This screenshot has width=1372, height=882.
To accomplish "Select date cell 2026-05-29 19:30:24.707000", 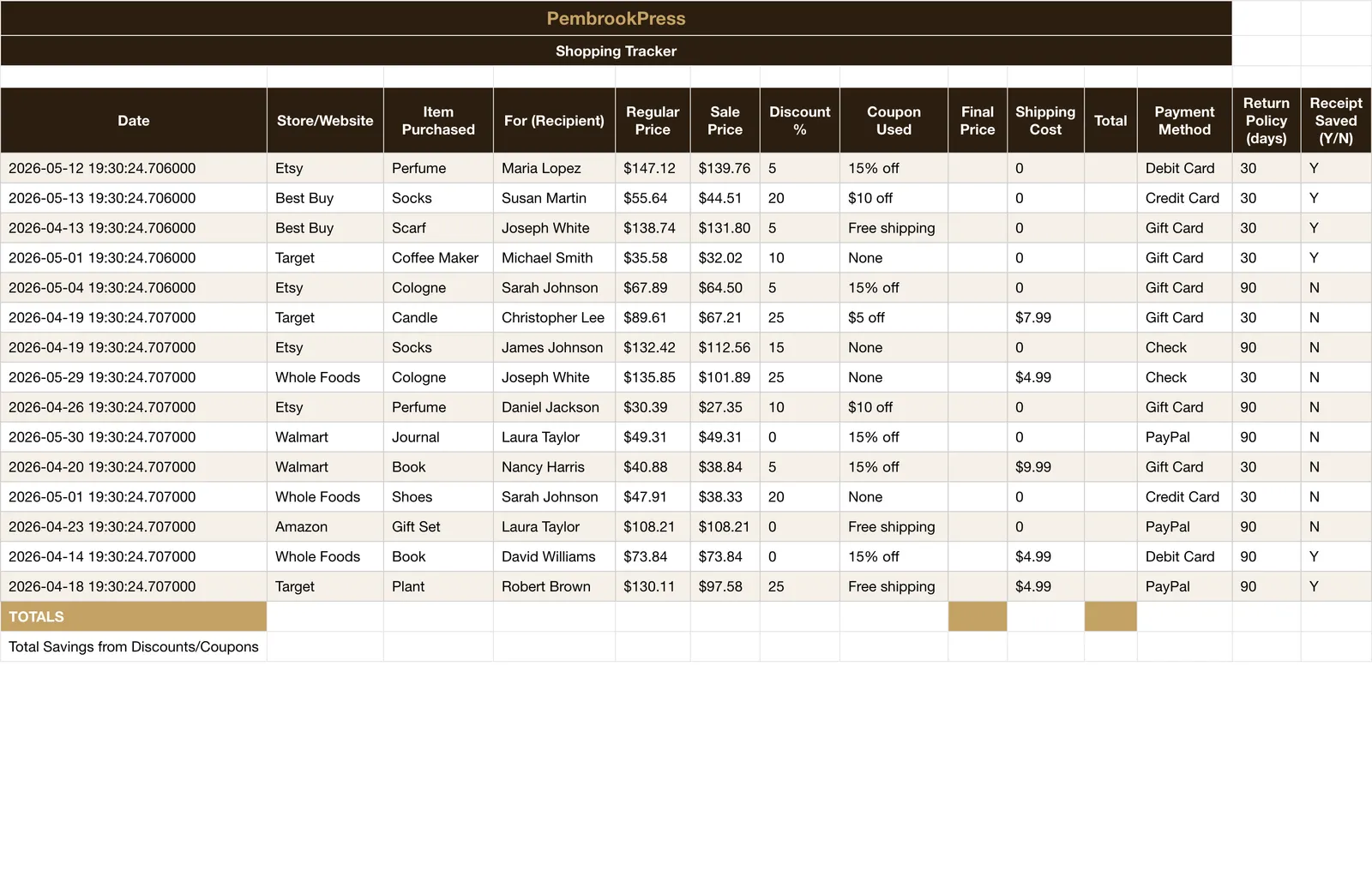I will (134, 377).
